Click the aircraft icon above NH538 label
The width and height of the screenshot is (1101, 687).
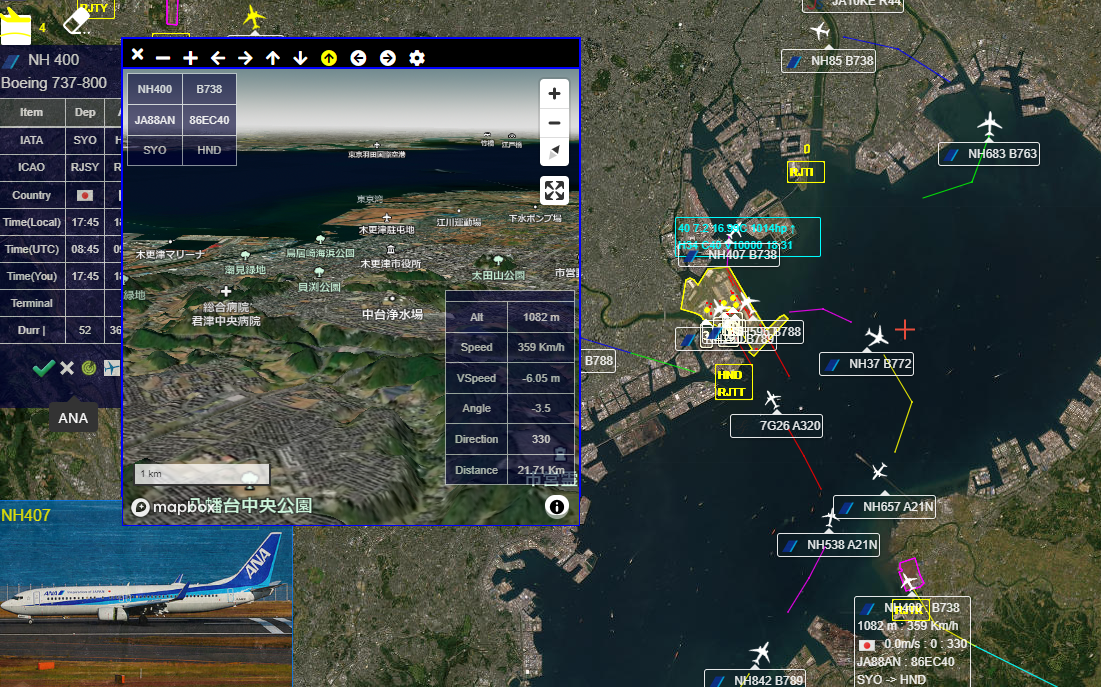[831, 518]
